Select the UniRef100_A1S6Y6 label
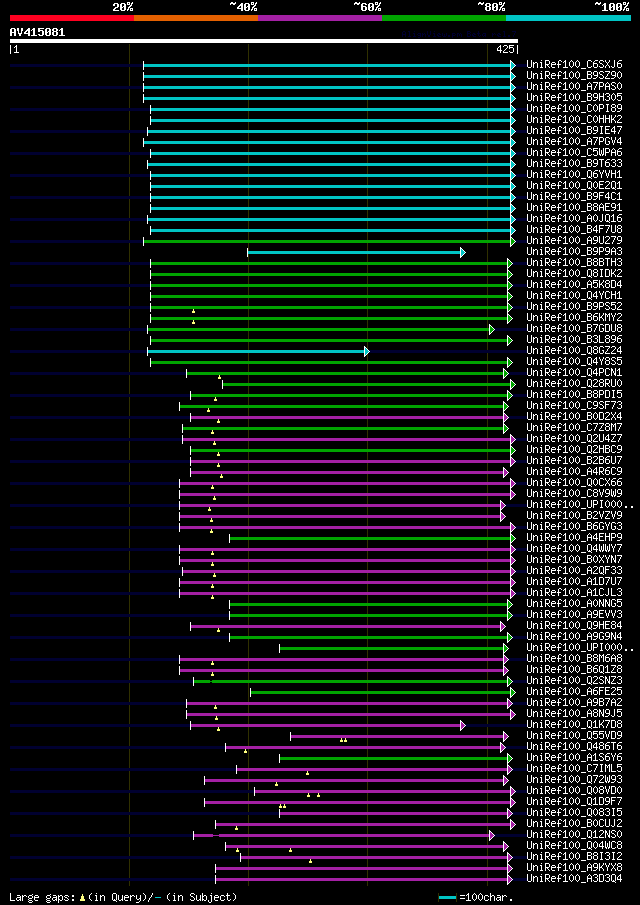640x905 pixels. point(574,757)
